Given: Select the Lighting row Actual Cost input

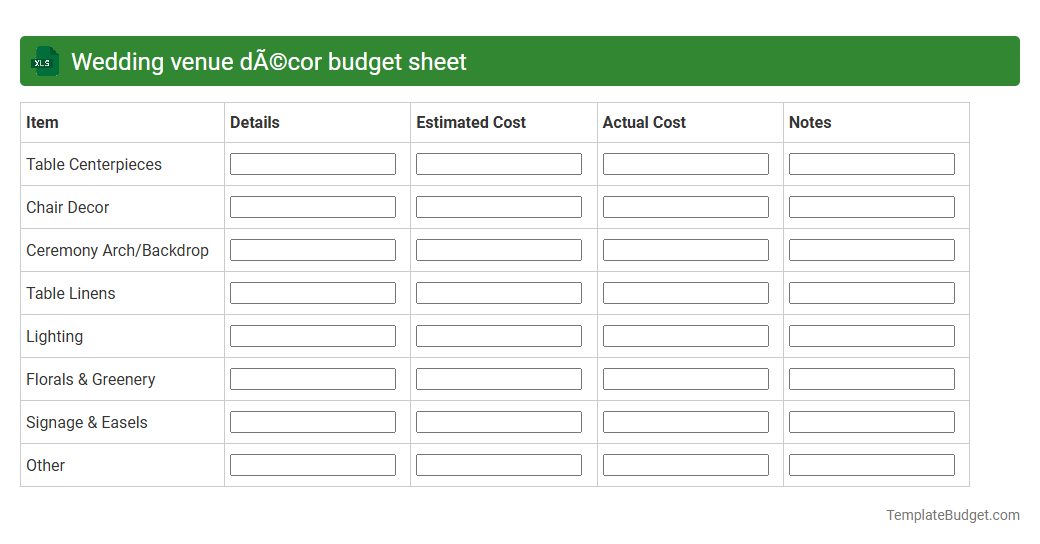Looking at the screenshot, I should (x=686, y=336).
